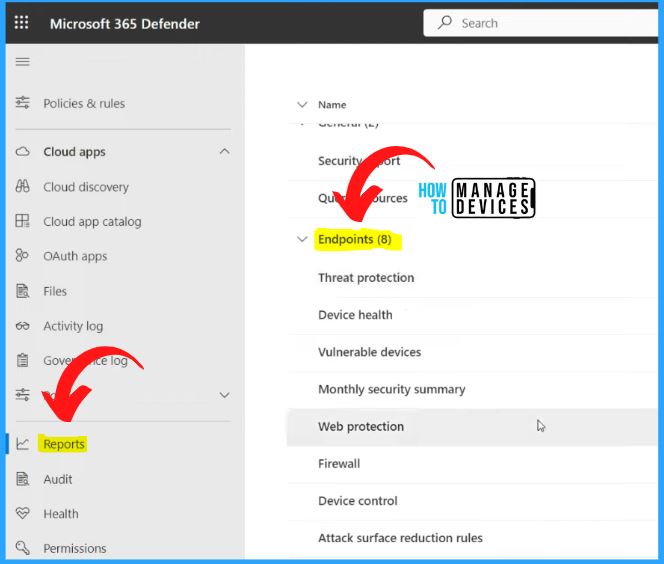
Task: Open Audit page
Action: pos(58,479)
